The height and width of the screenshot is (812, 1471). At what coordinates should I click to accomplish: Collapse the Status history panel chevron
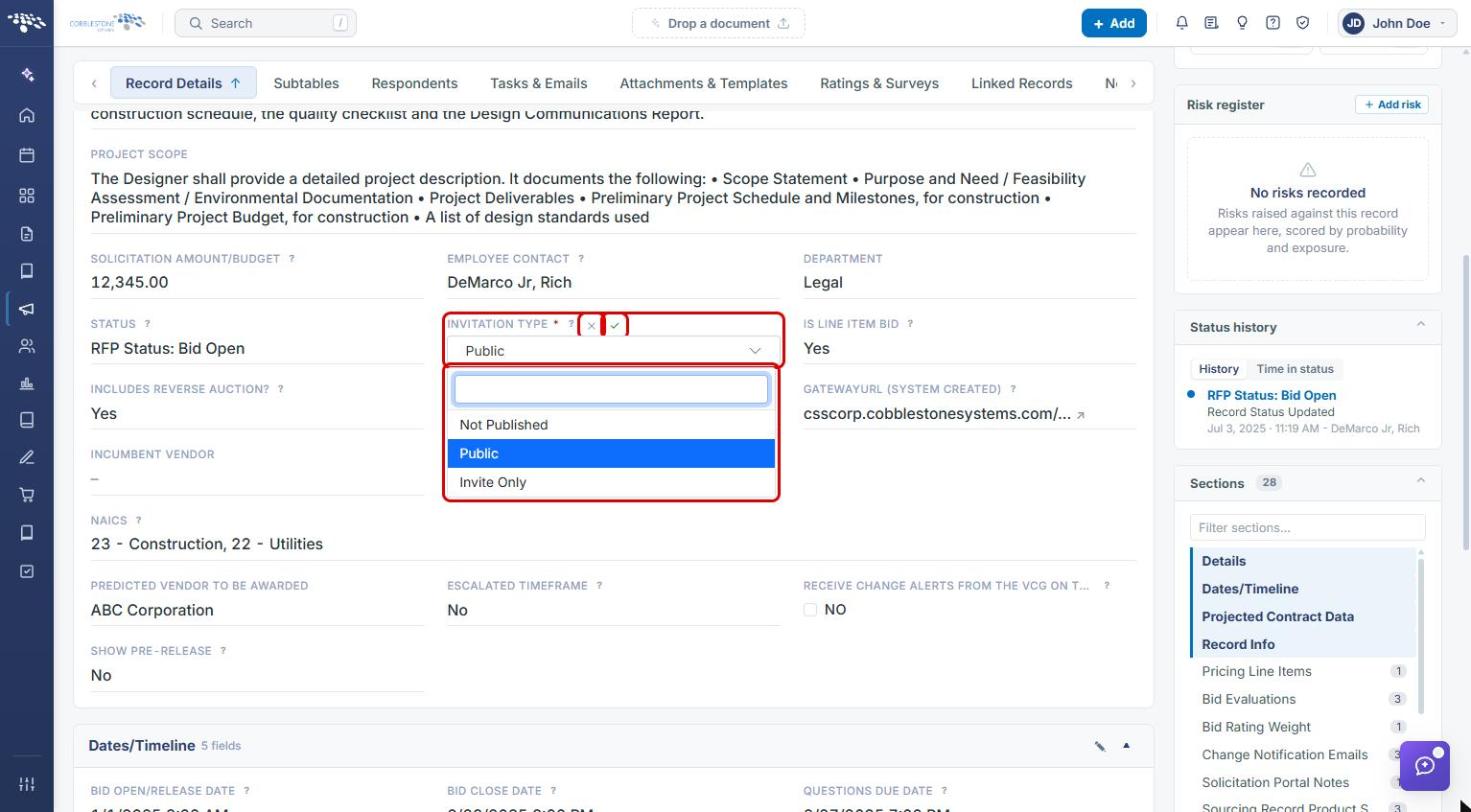point(1420,326)
